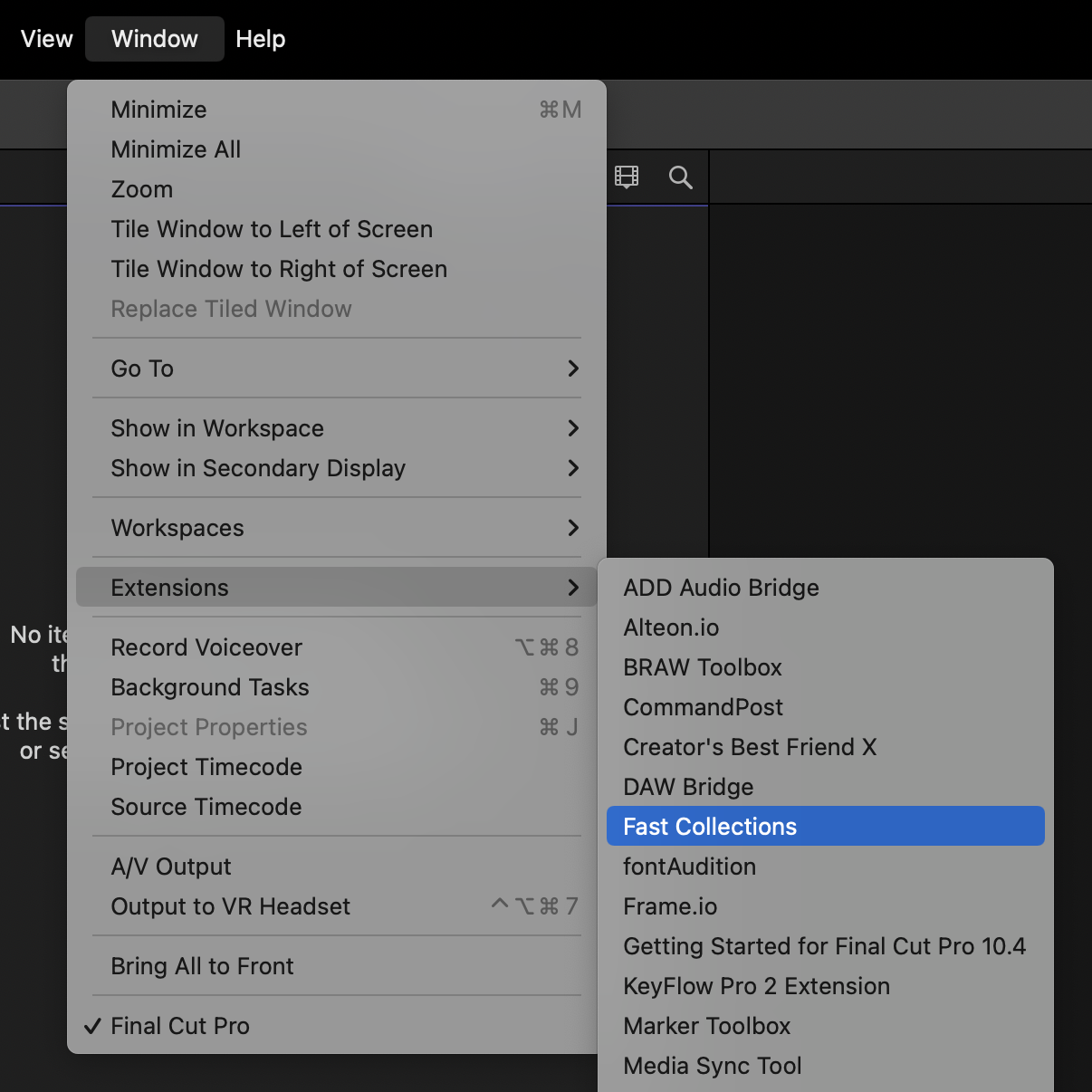The height and width of the screenshot is (1092, 1092).
Task: Open Background Tasks window
Action: (210, 687)
